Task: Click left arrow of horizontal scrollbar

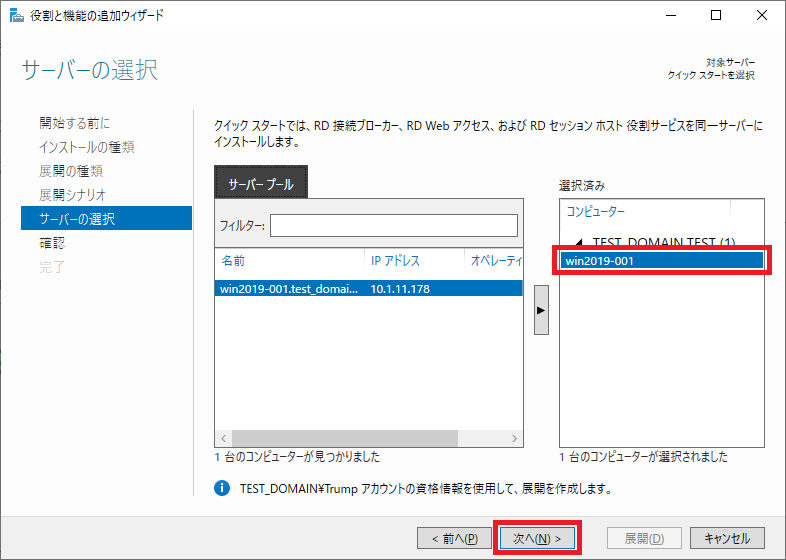Action: pos(224,438)
